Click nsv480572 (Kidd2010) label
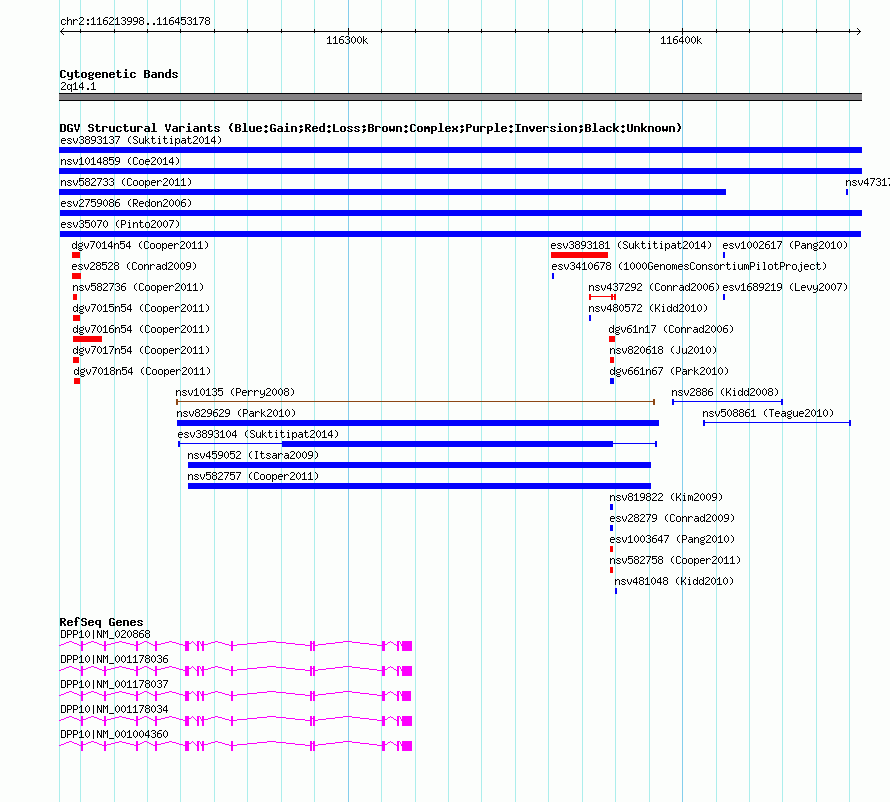 click(x=648, y=308)
